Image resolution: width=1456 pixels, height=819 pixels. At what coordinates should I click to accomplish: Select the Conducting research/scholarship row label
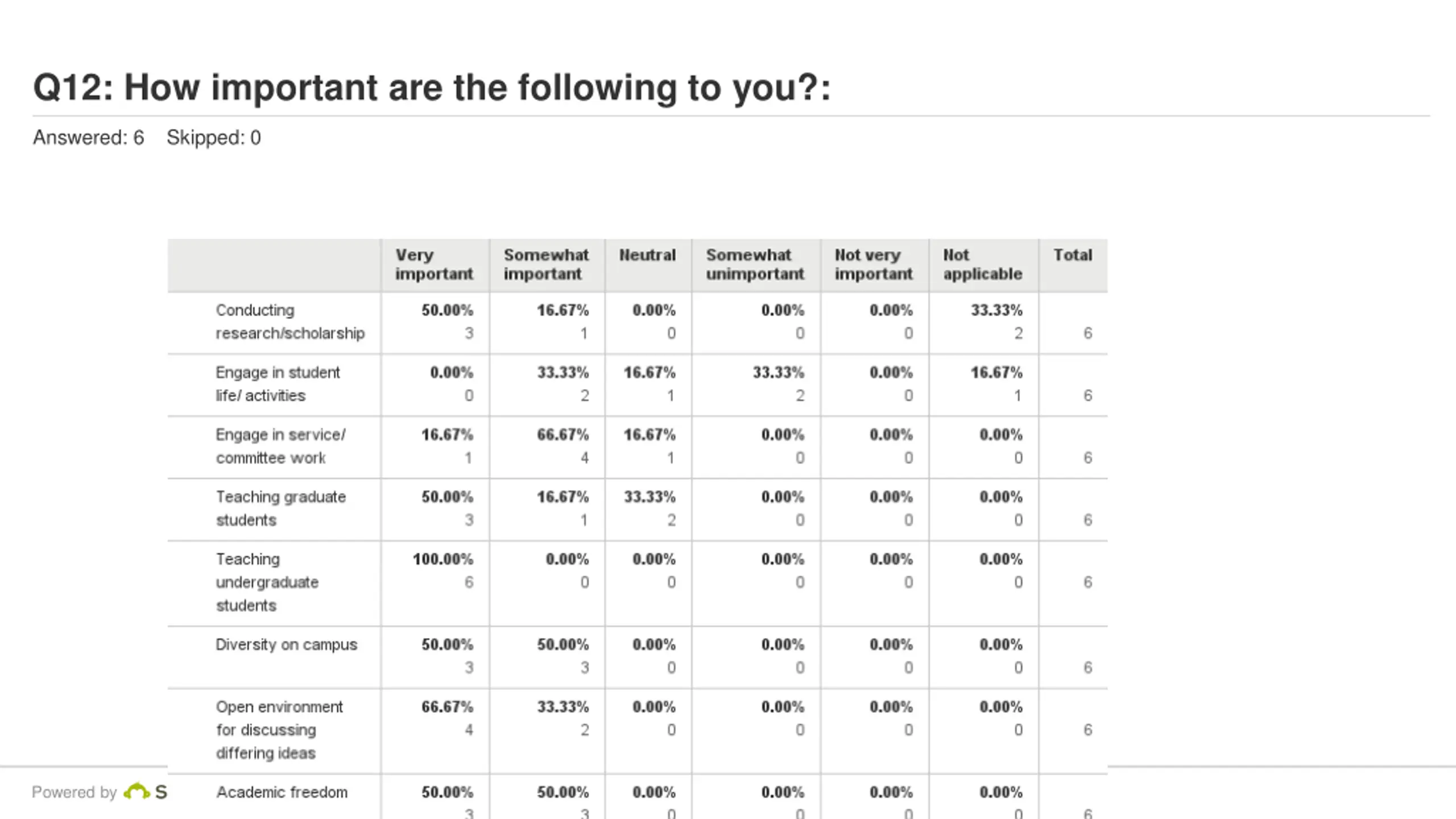pyautogui.click(x=290, y=322)
